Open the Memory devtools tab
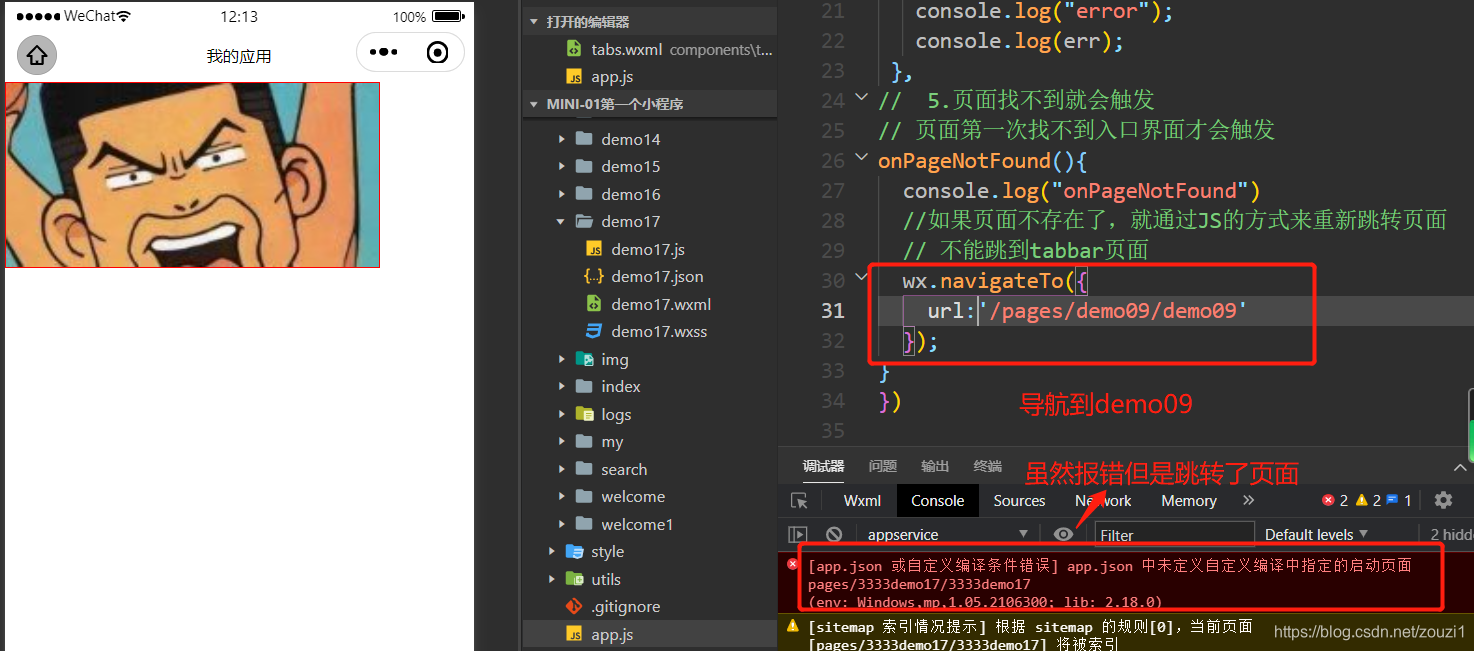This screenshot has width=1474, height=651. [1189, 501]
